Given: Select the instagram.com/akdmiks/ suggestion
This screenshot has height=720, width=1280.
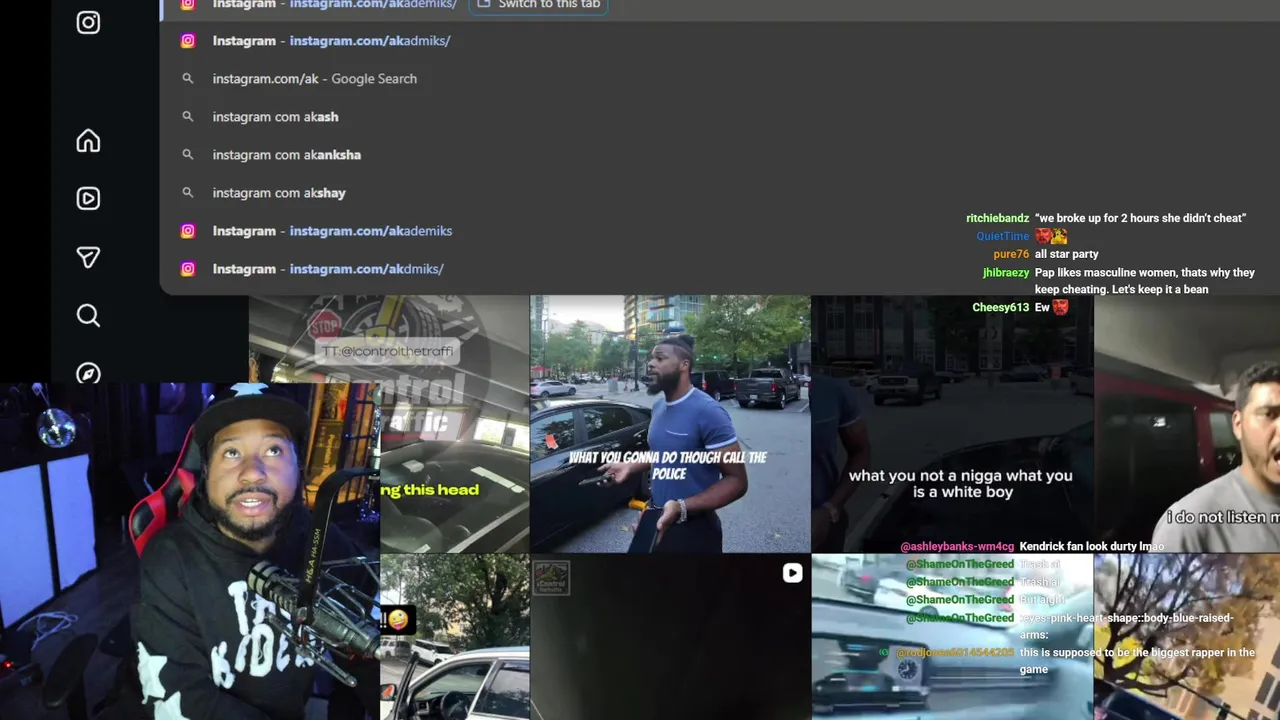Looking at the screenshot, I should (720, 269).
